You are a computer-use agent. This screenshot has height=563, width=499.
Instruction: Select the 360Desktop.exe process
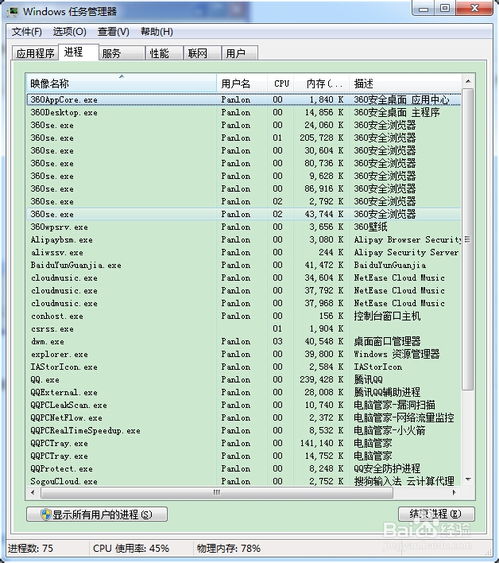click(244, 112)
